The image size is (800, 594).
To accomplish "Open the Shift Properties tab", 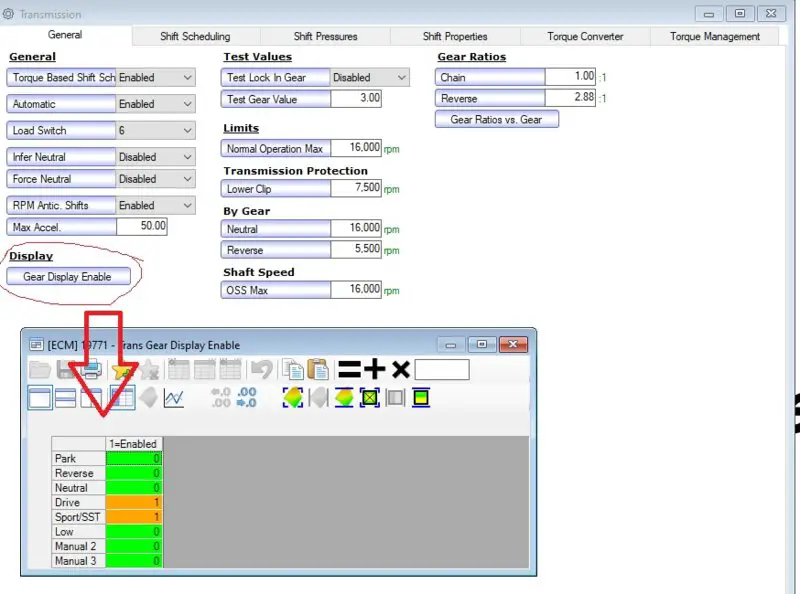I will point(455,36).
